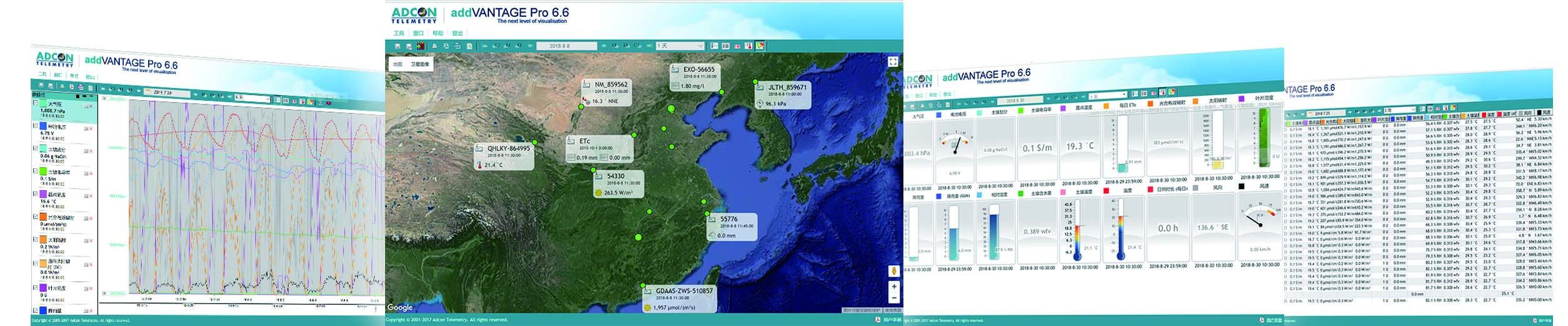The height and width of the screenshot is (326, 1568).
Task: Click the Street View pegman on the map
Action: pyautogui.click(x=894, y=271)
